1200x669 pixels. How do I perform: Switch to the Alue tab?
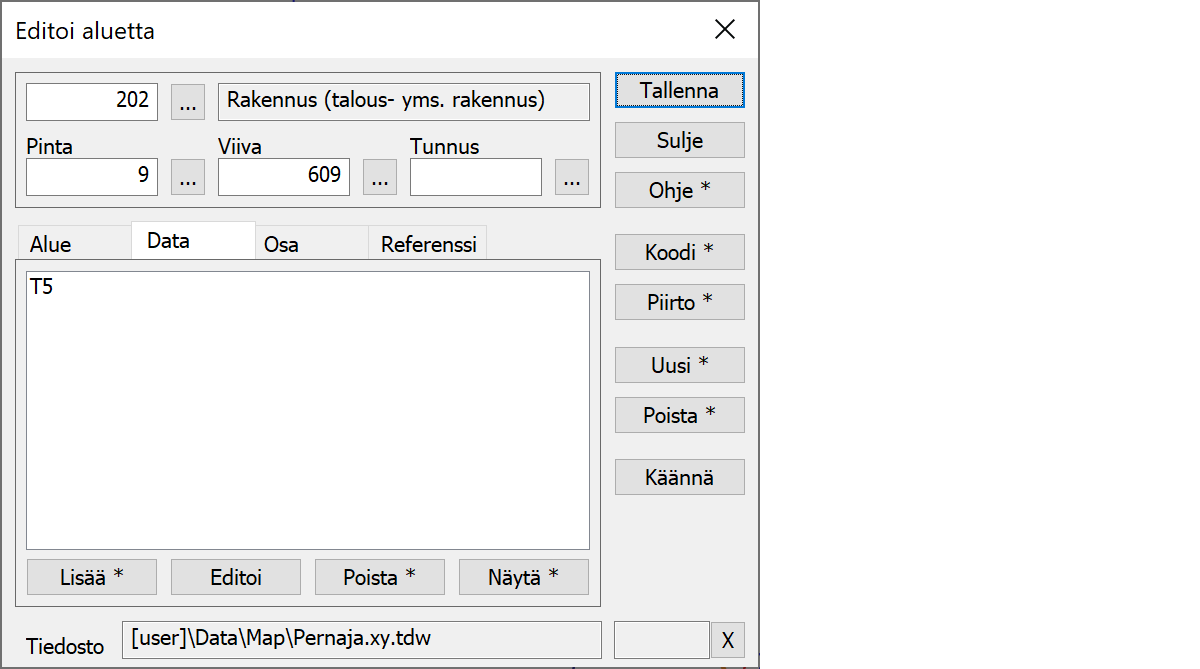[x=51, y=245]
